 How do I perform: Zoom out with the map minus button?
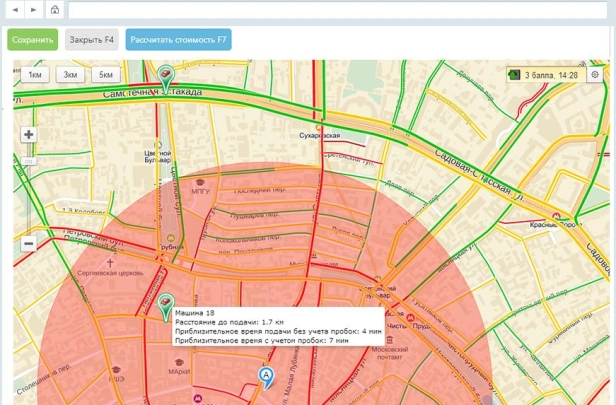(x=28, y=243)
